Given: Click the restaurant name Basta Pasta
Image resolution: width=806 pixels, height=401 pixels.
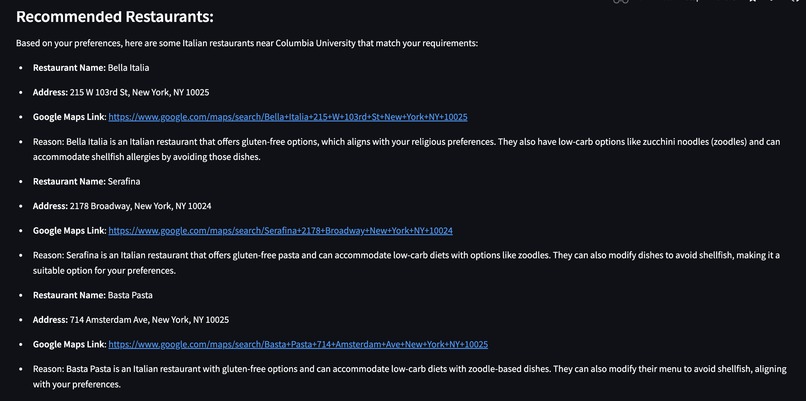Looking at the screenshot, I should click(x=130, y=296).
